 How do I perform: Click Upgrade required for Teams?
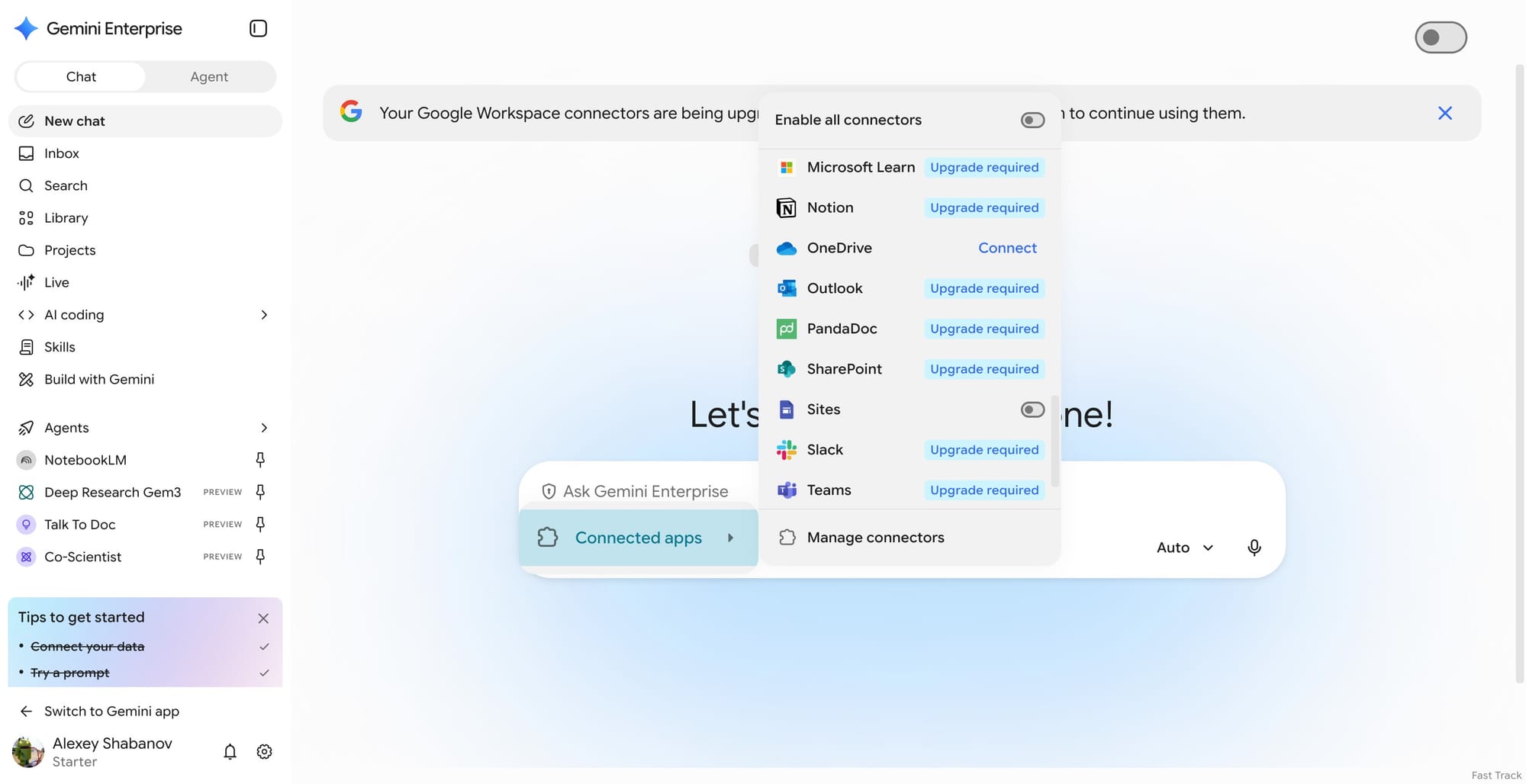pos(984,490)
